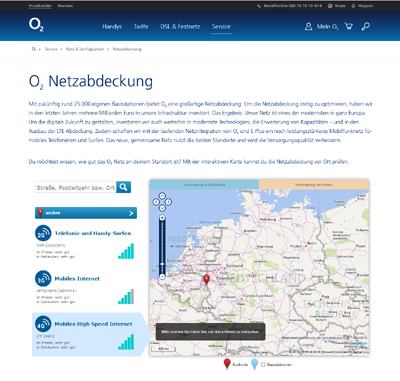Open the Handys navigation menu
Screen dimensions: 400x381
112,26
